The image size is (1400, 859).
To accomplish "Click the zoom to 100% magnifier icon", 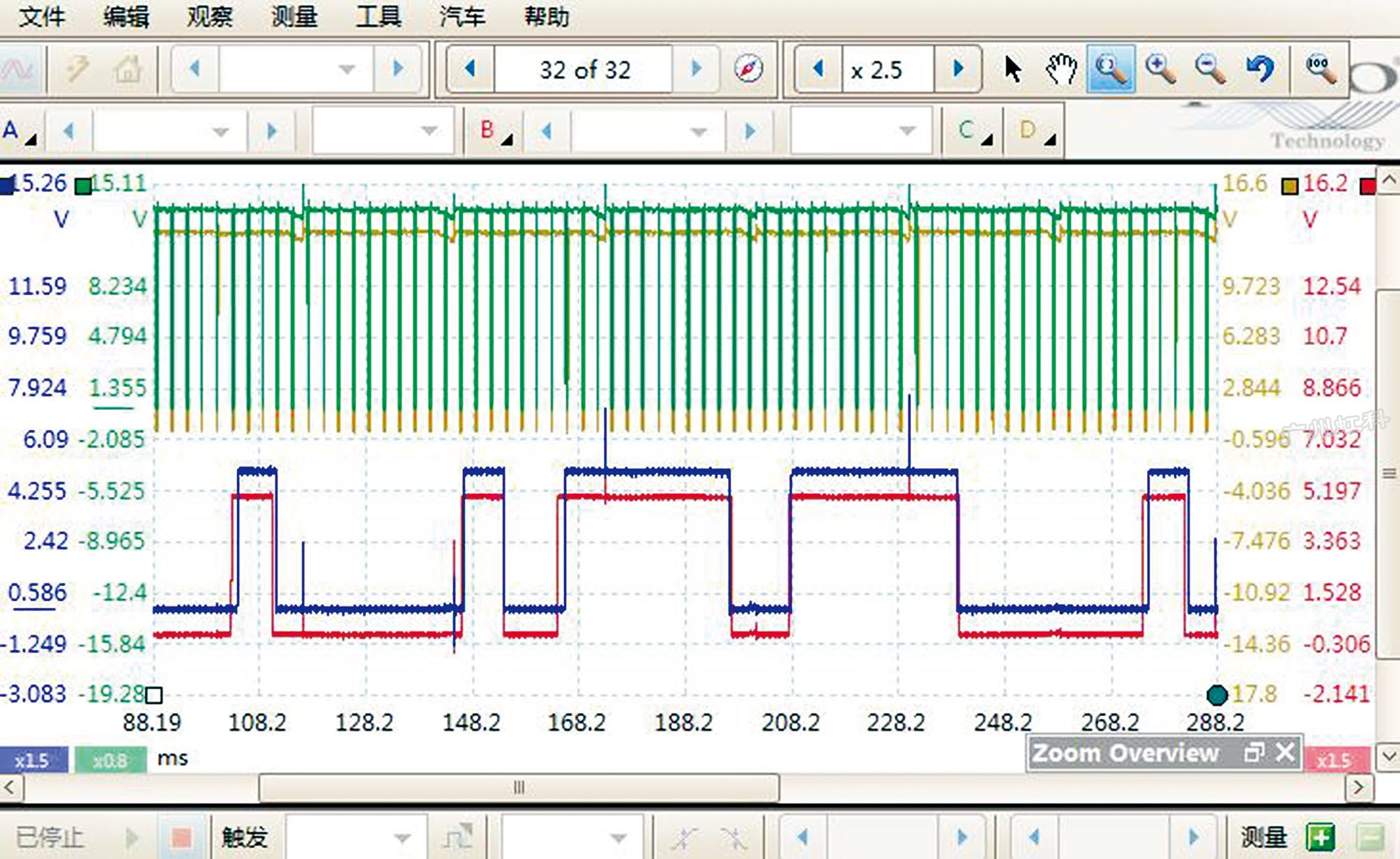I will pyautogui.click(x=1320, y=69).
